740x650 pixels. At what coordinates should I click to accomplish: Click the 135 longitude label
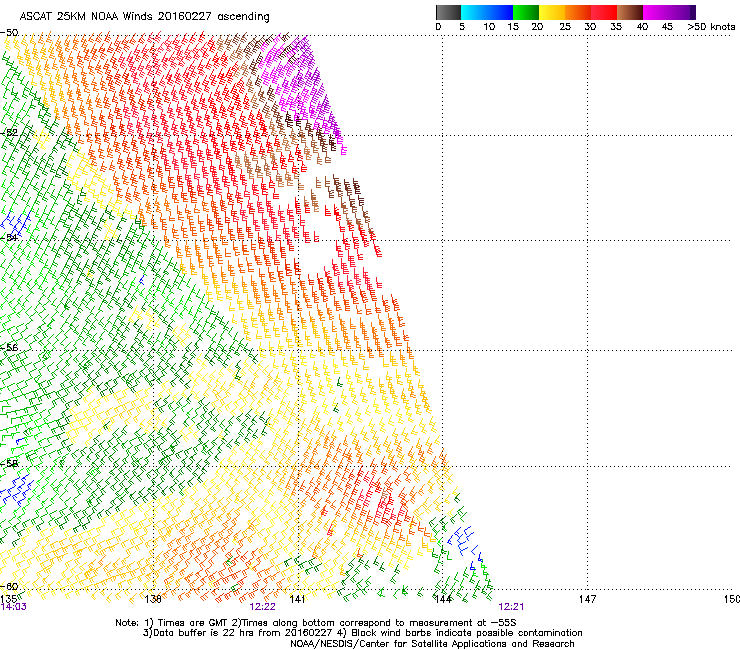tap(8, 599)
